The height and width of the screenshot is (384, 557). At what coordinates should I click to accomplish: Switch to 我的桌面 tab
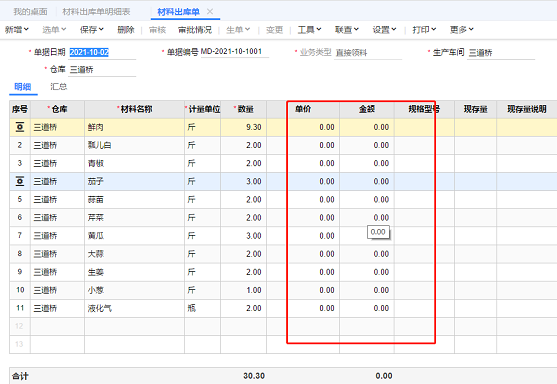[30, 12]
